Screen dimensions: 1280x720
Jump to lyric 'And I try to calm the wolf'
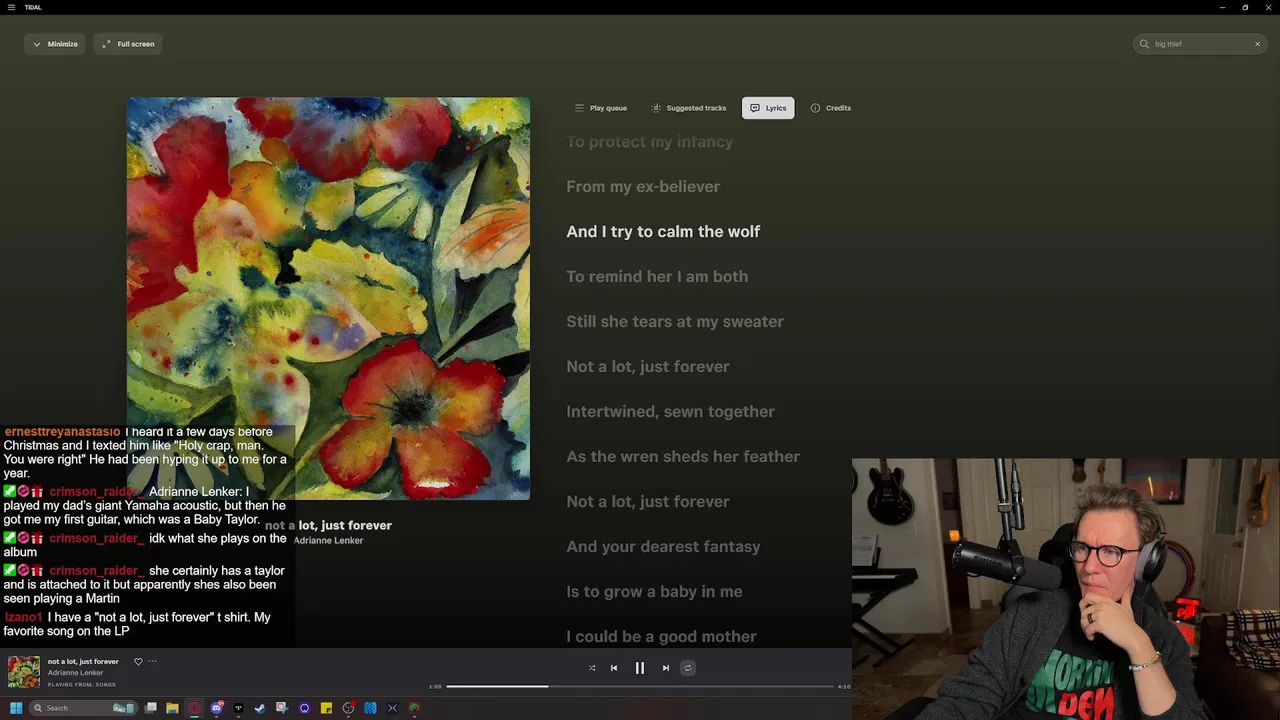(x=663, y=232)
